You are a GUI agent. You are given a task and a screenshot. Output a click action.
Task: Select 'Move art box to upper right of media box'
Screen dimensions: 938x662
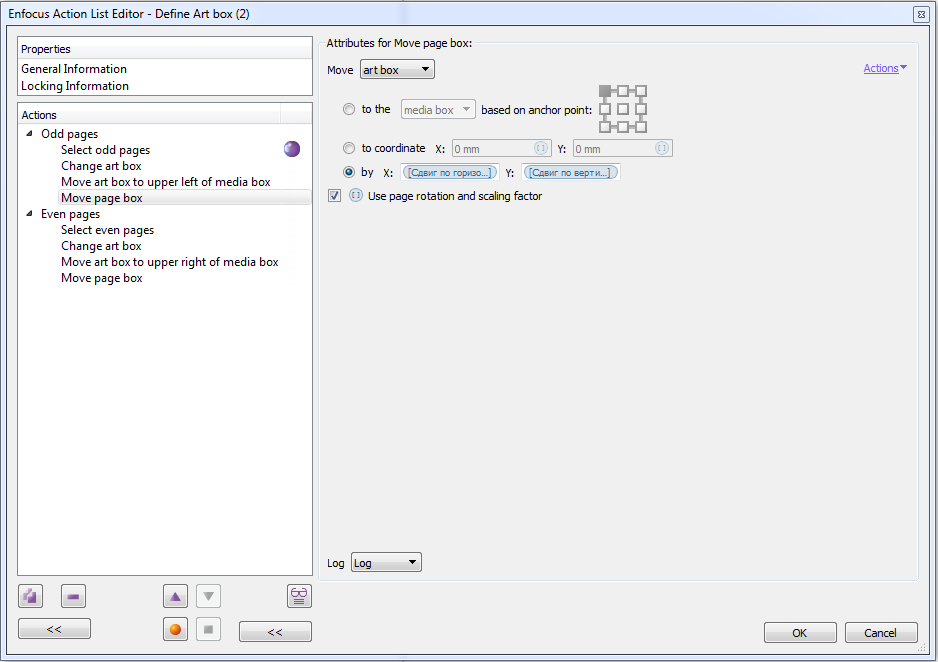[x=169, y=262]
